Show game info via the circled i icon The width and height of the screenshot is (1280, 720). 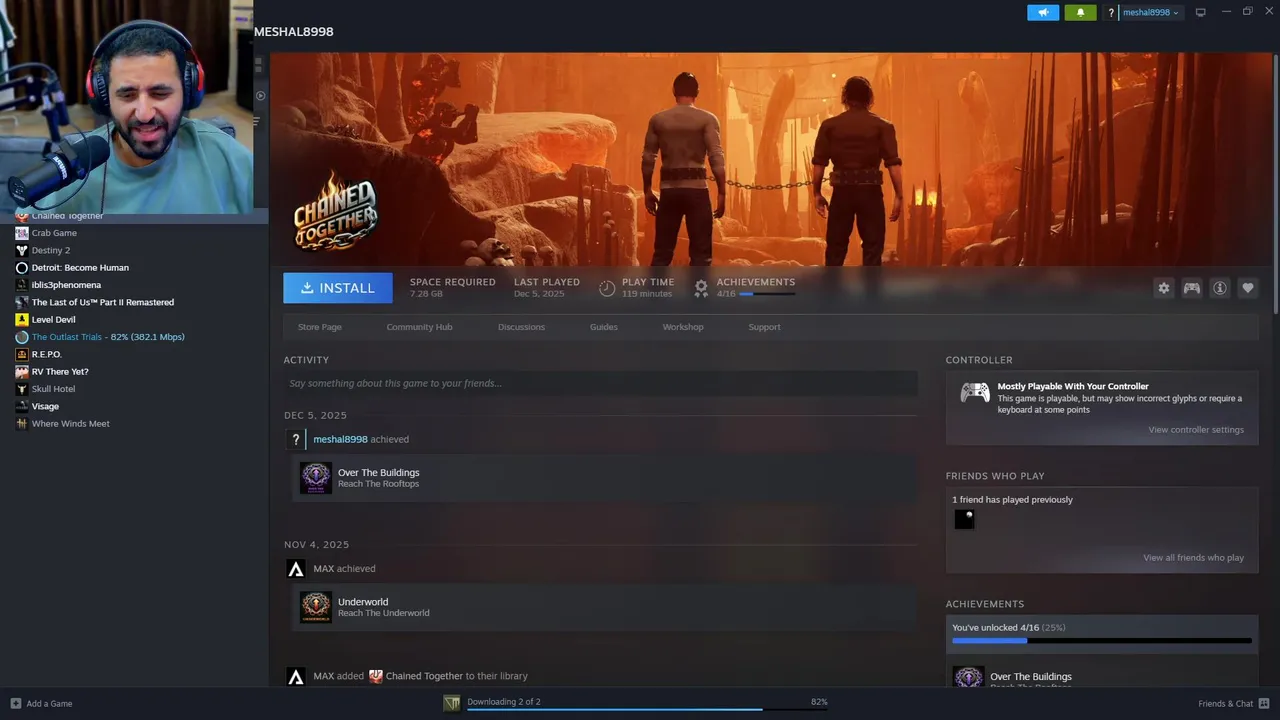1219,288
